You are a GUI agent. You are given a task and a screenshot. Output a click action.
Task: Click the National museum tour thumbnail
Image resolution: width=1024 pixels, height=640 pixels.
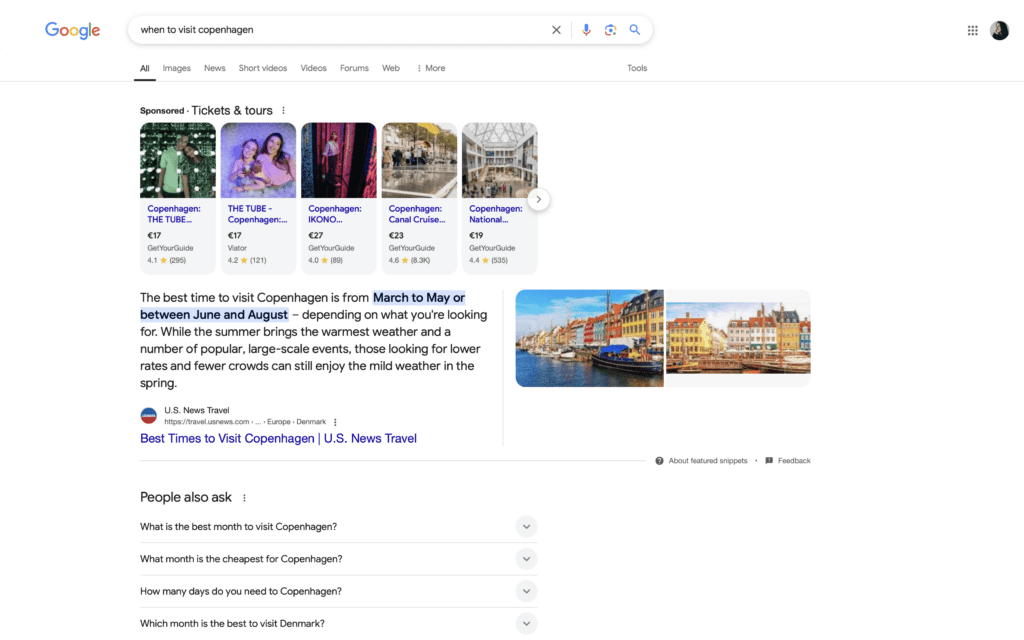[500, 160]
